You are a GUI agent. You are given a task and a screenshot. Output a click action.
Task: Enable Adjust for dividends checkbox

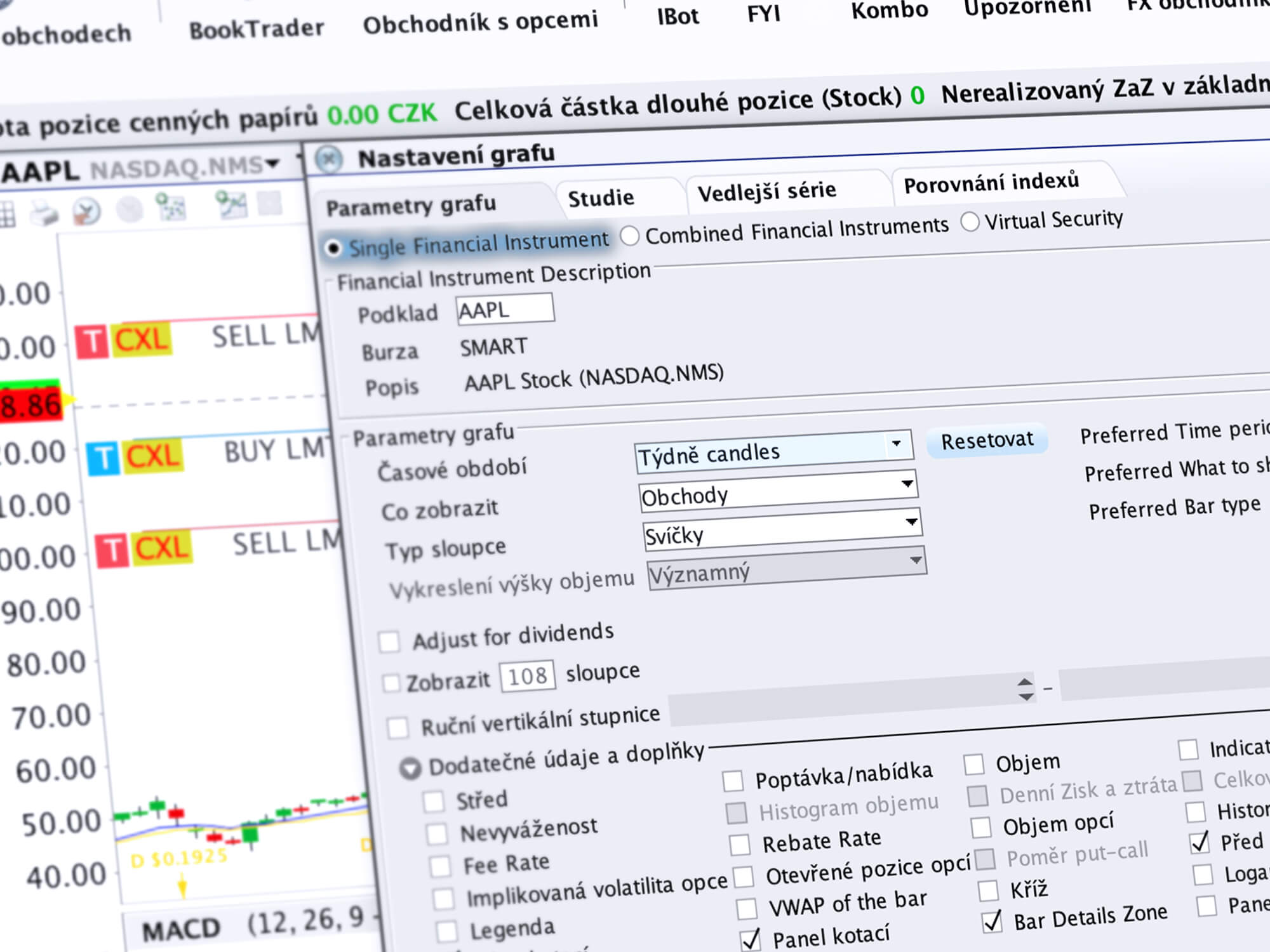click(x=389, y=642)
